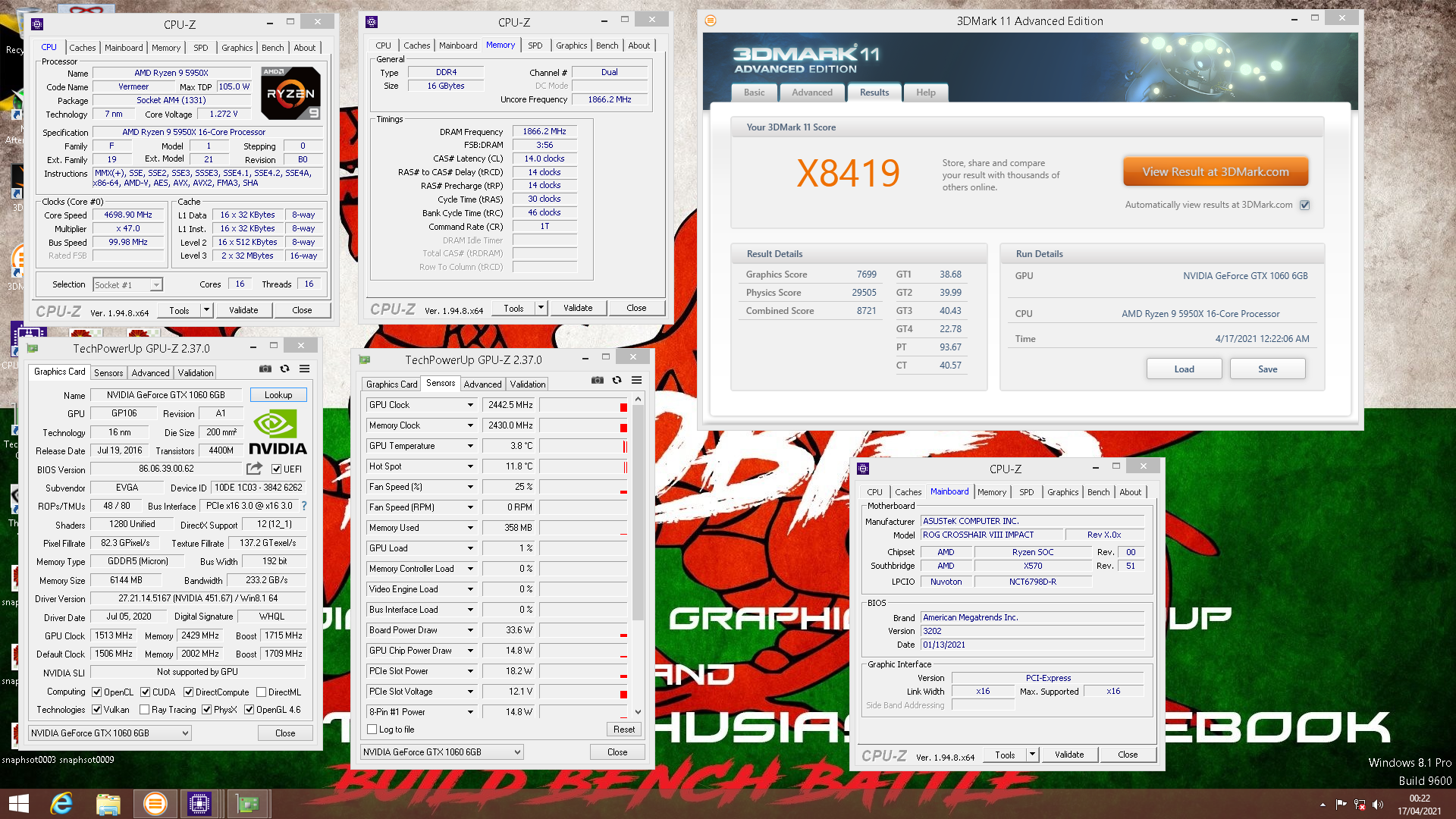Click the CPU-Z taskbar icon
This screenshot has height=819, width=1456.
coord(199,804)
